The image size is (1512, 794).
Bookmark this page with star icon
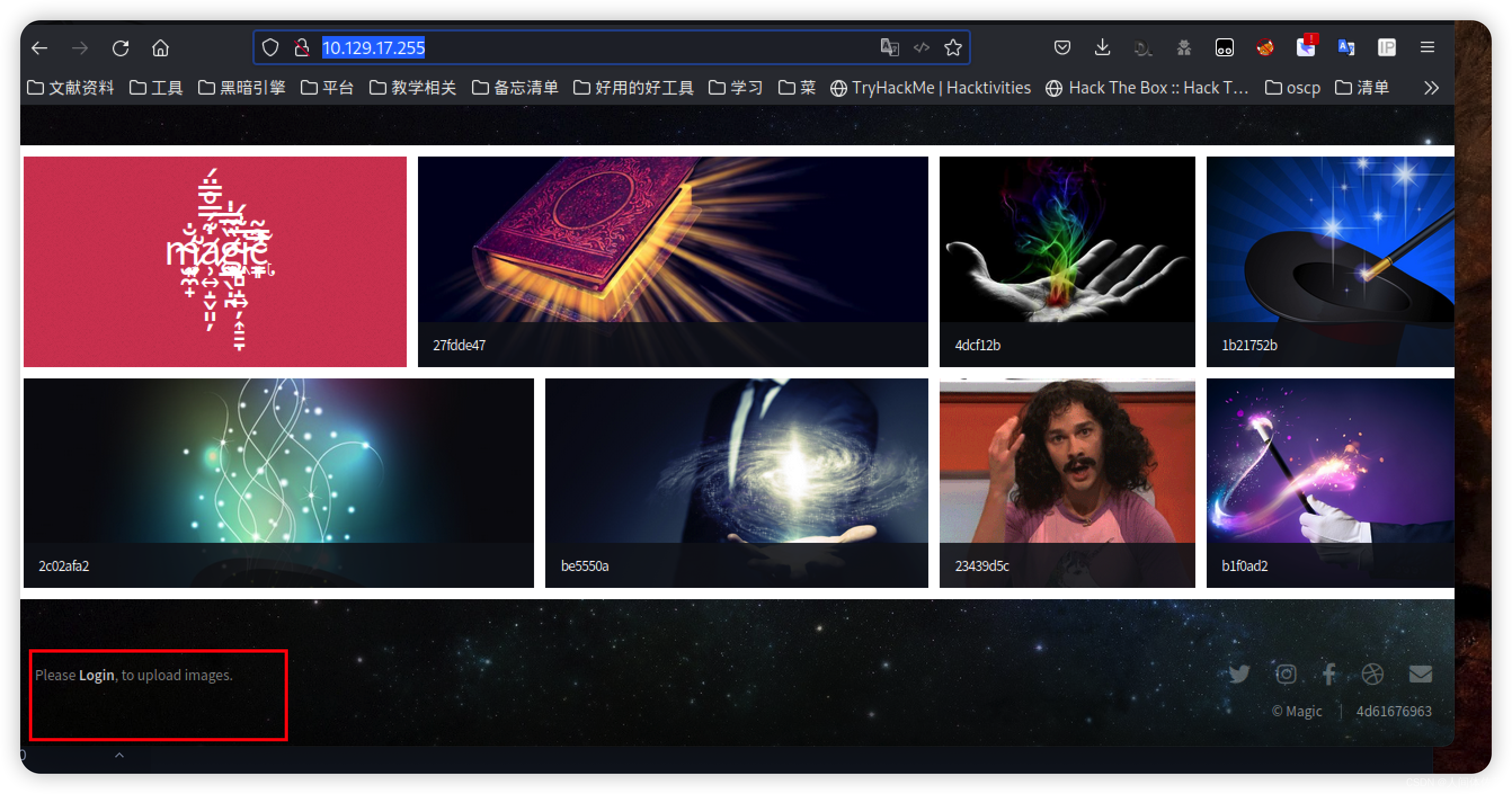click(953, 47)
